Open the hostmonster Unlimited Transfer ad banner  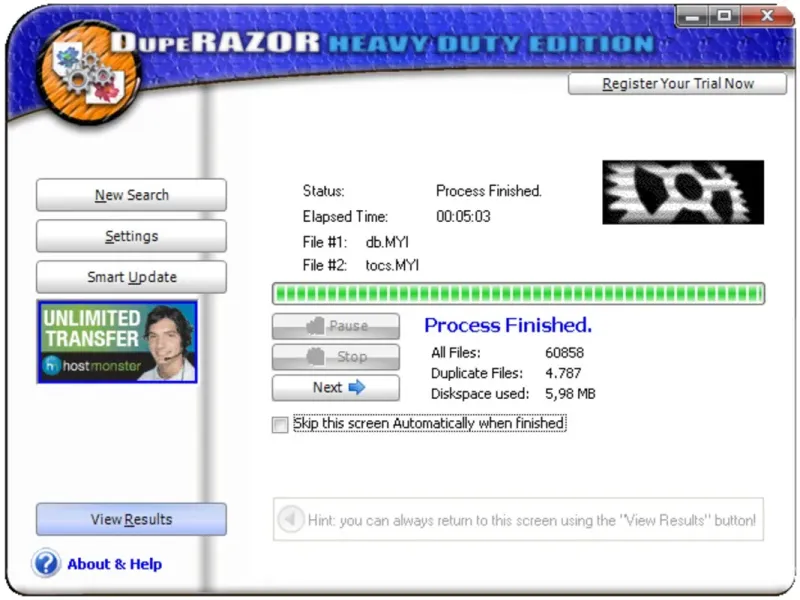pos(117,342)
